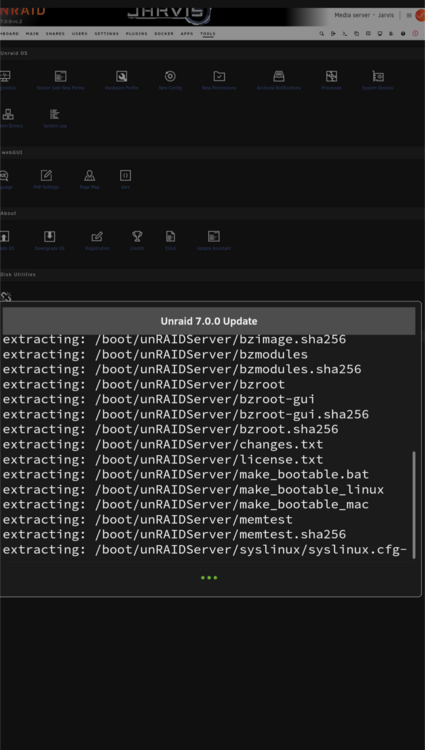Click the make_bootable_linux log line
425x750 pixels.
coord(194,489)
